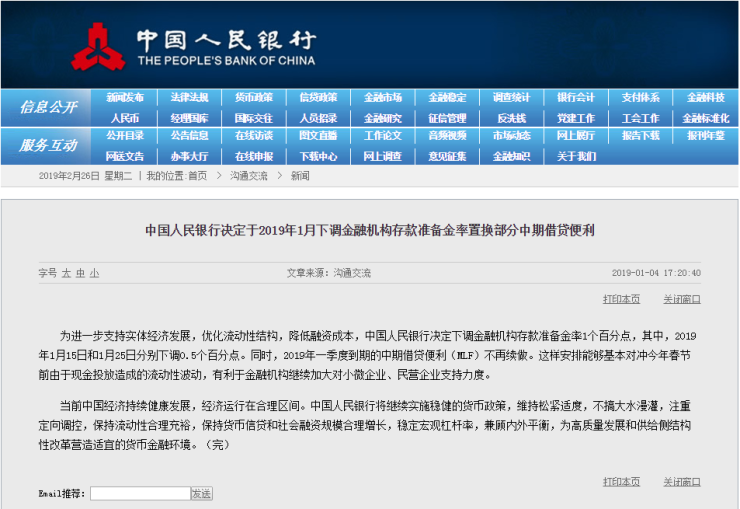This screenshot has height=509, width=740.
Task: Open 在线申报 link
Action: [x=254, y=157]
